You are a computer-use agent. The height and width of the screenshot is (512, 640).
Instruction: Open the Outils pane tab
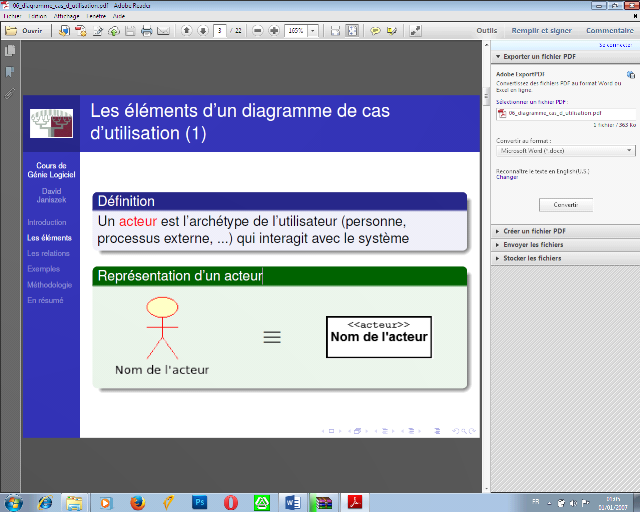[487, 31]
